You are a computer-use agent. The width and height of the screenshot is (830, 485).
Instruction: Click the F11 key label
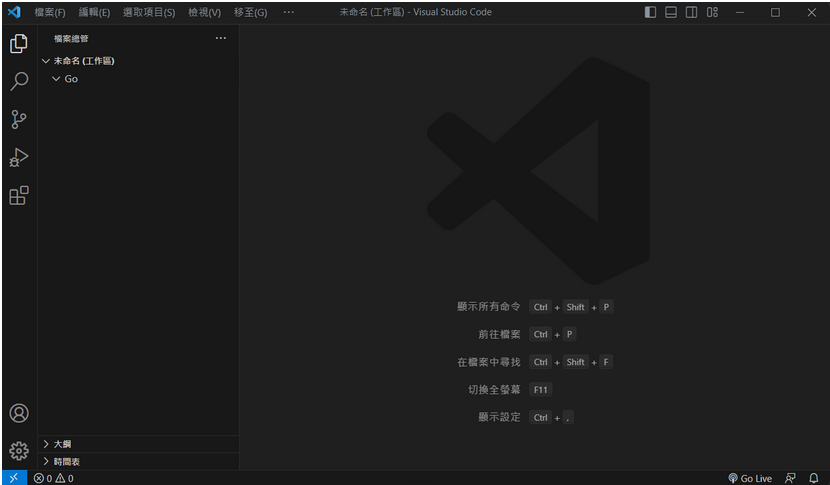tap(540, 390)
